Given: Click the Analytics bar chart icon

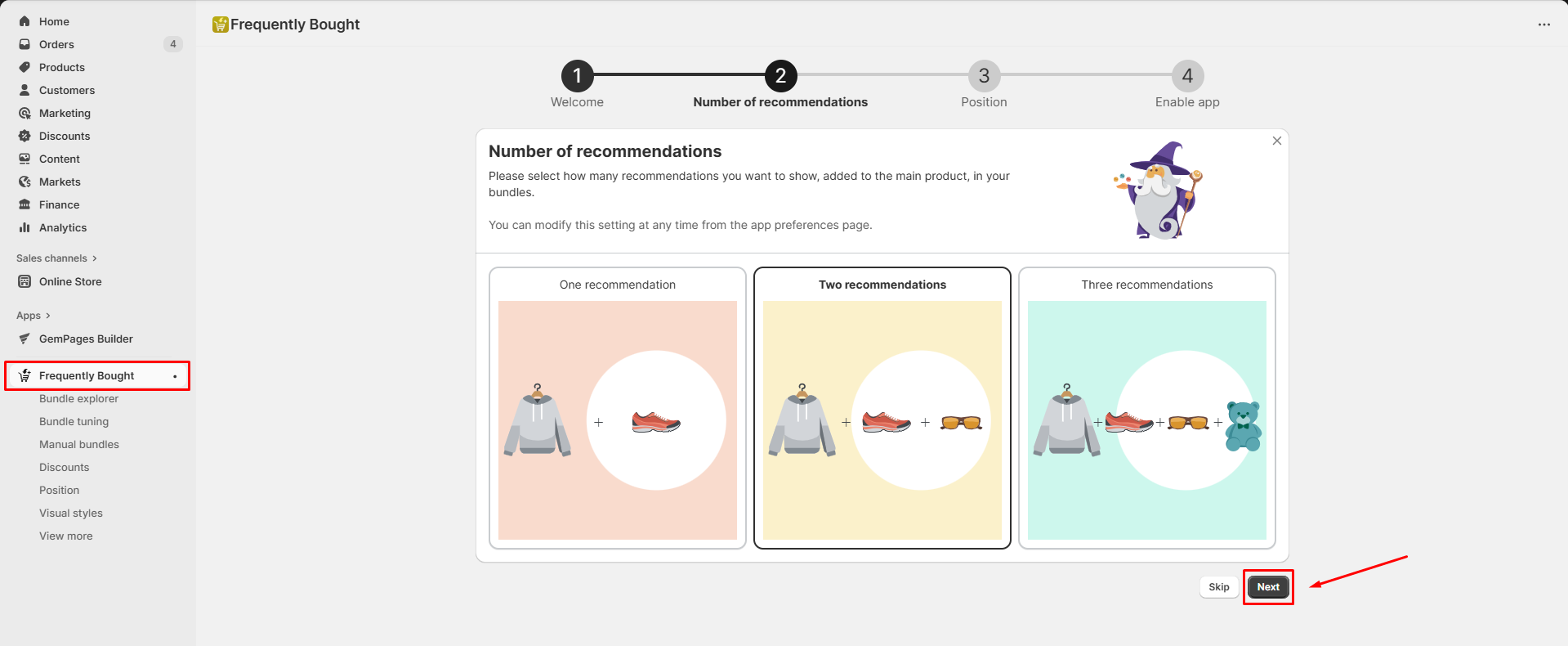Looking at the screenshot, I should coord(25,227).
